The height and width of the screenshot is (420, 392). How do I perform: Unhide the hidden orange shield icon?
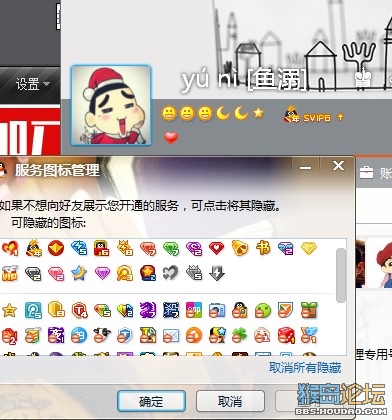(286, 310)
